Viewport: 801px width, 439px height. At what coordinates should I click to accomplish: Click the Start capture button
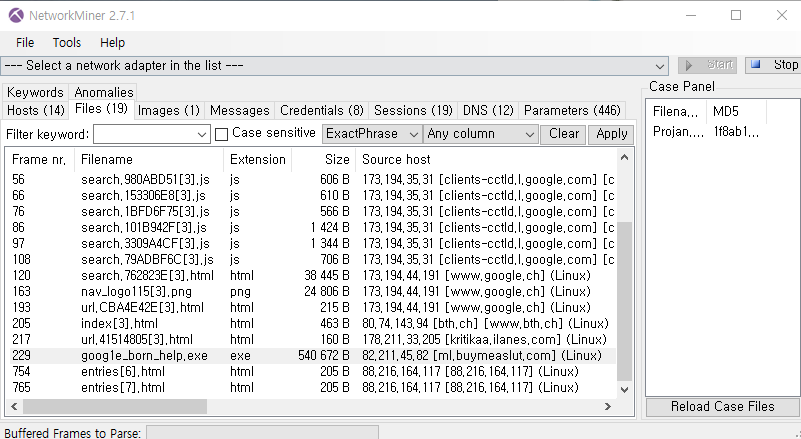click(x=708, y=65)
